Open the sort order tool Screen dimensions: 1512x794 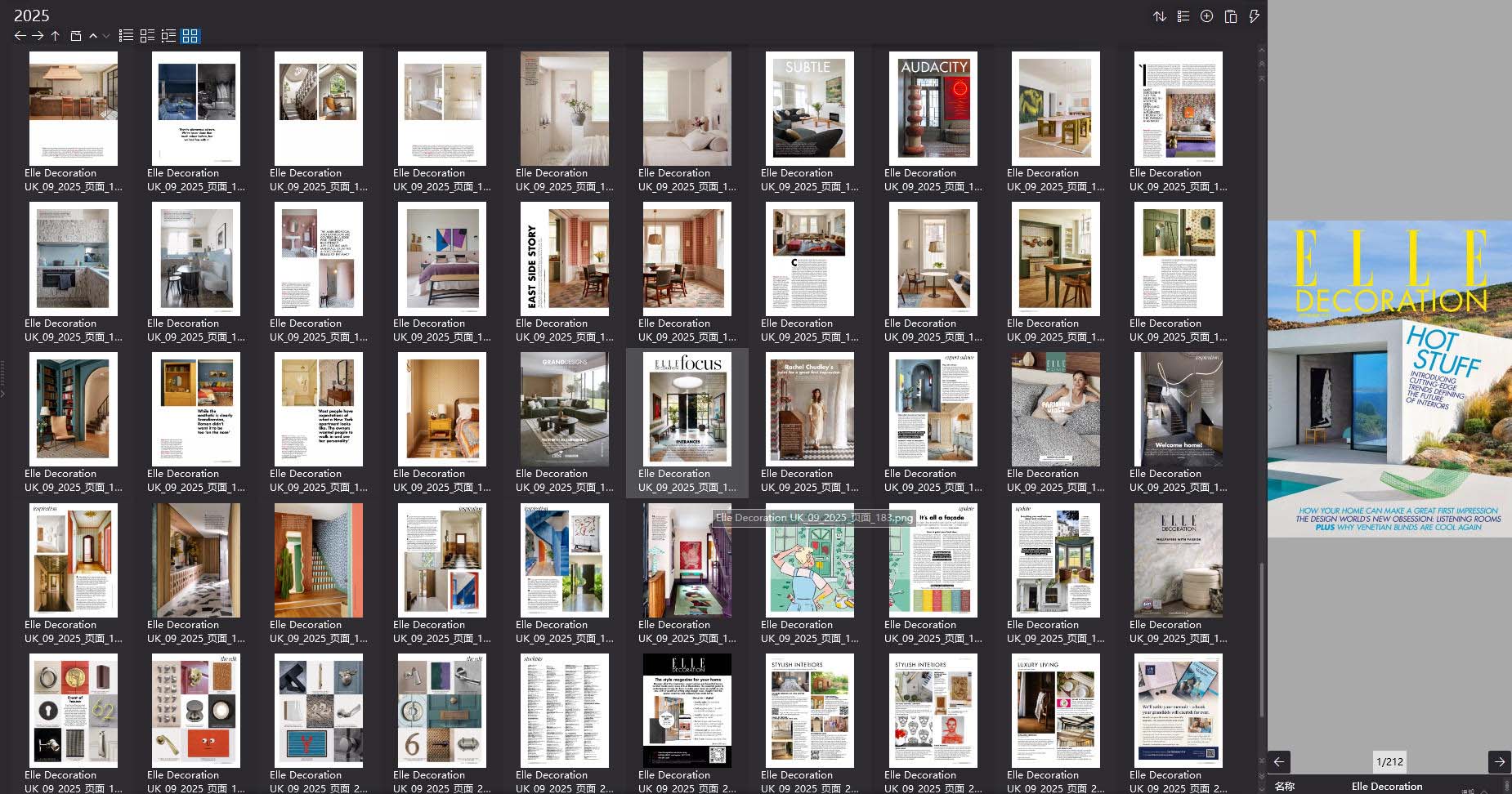[1159, 16]
